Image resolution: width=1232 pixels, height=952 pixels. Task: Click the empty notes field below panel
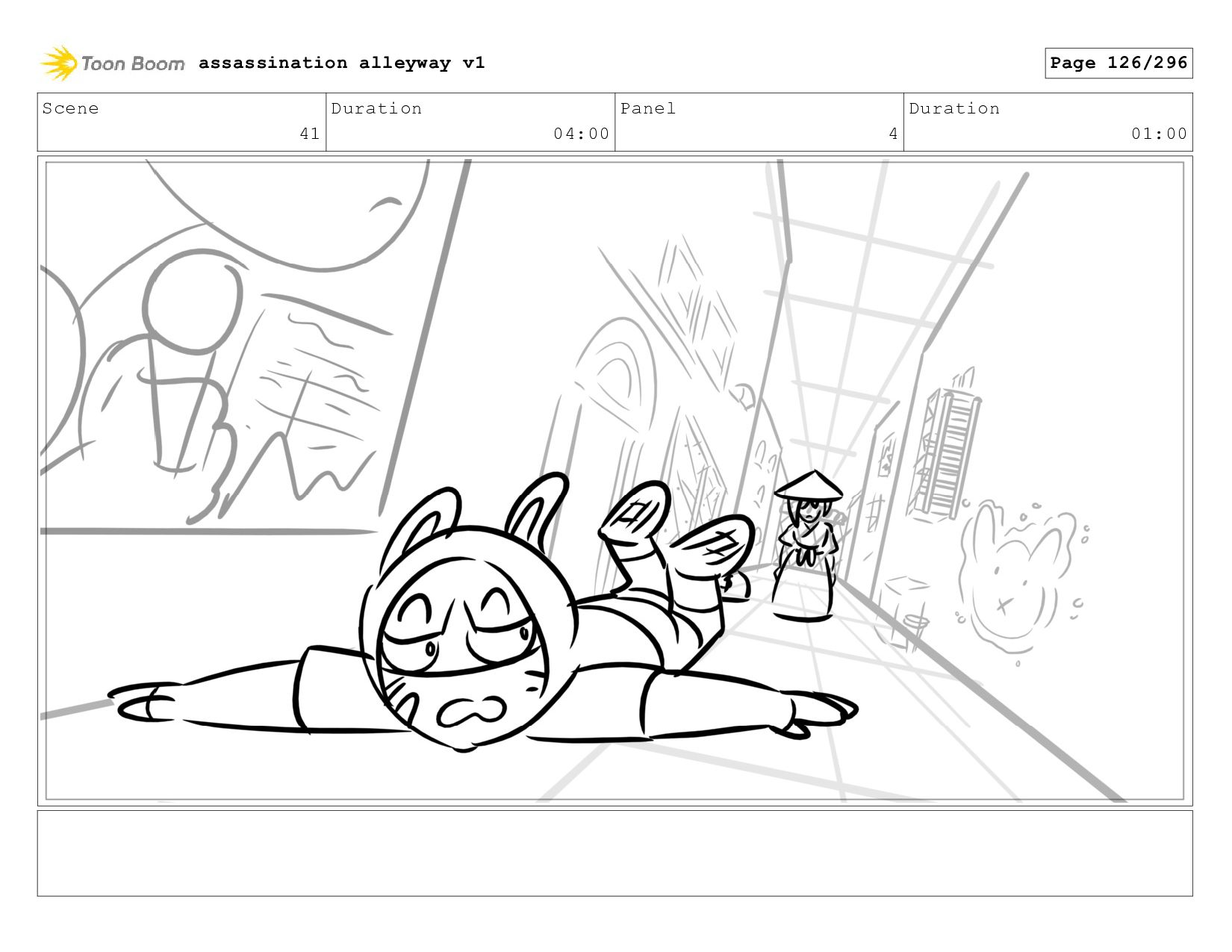[x=615, y=853]
